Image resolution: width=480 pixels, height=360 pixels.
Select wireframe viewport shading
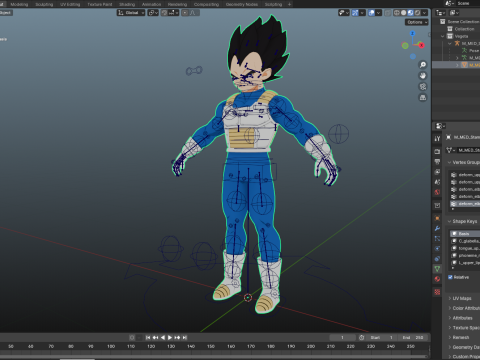click(397, 13)
